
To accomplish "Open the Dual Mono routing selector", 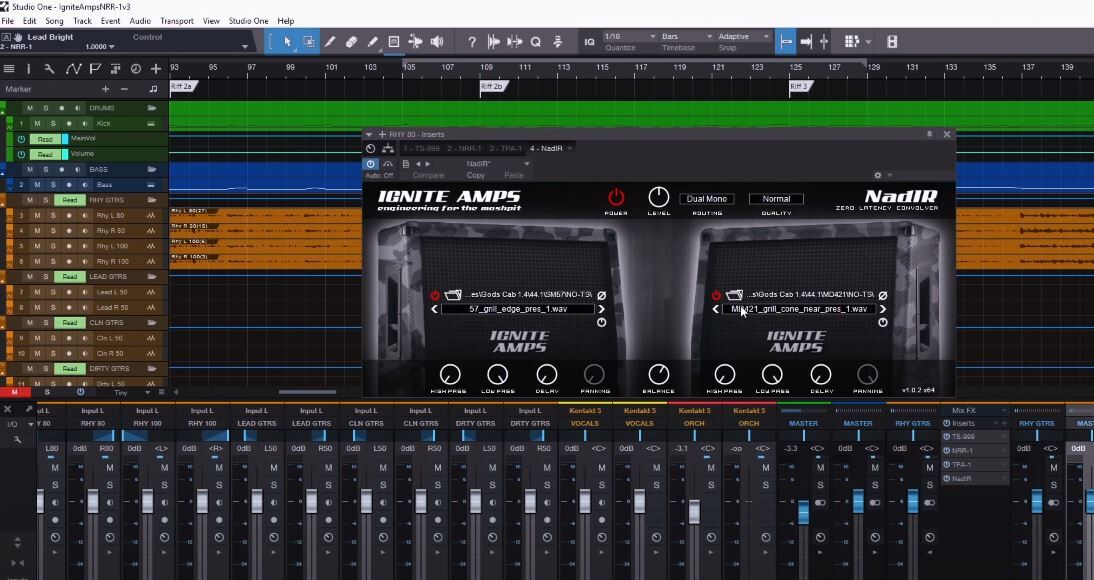I will point(706,199).
